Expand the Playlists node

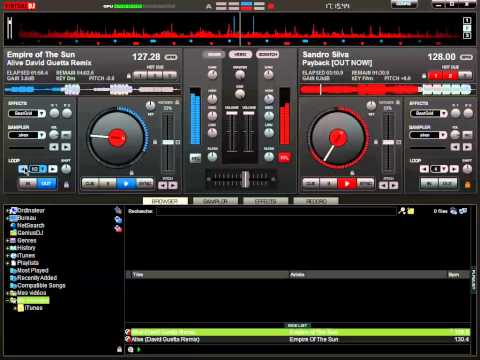(x=7, y=263)
